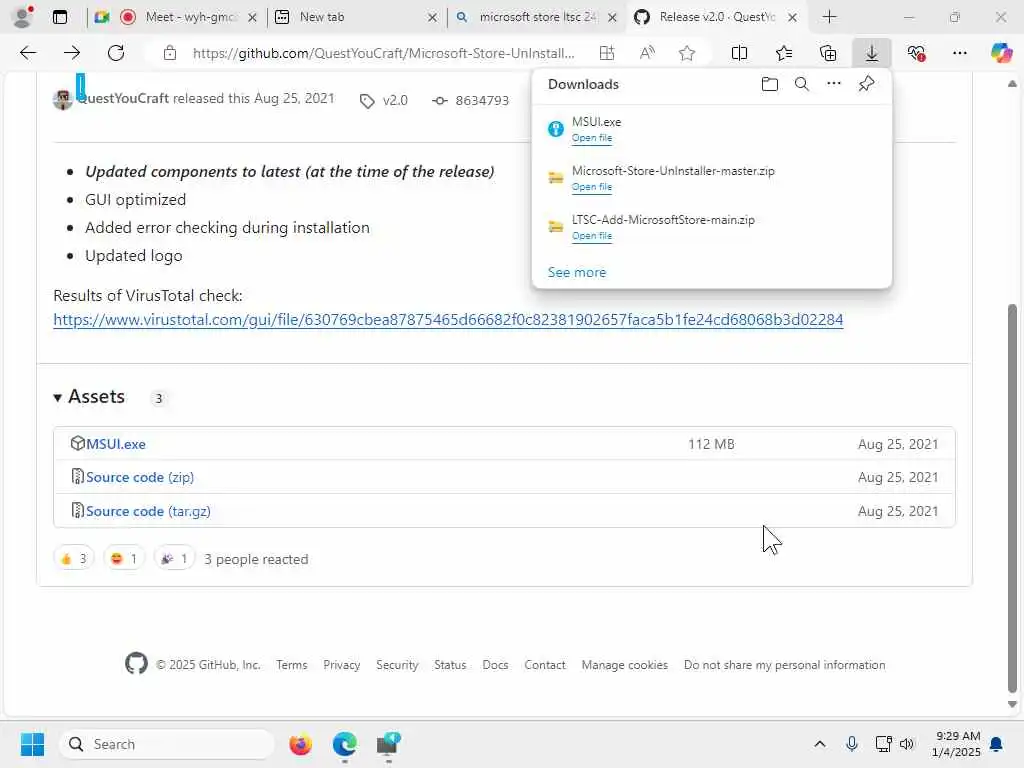
Task: Open tab actions menu icon
Action: 59,17
